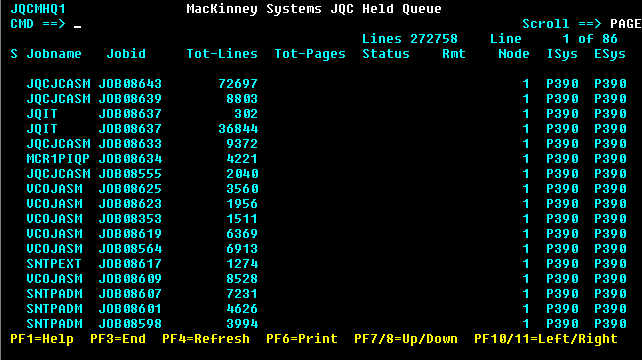
Task: Click Tot-Lines value 3994
Action: tap(242, 324)
